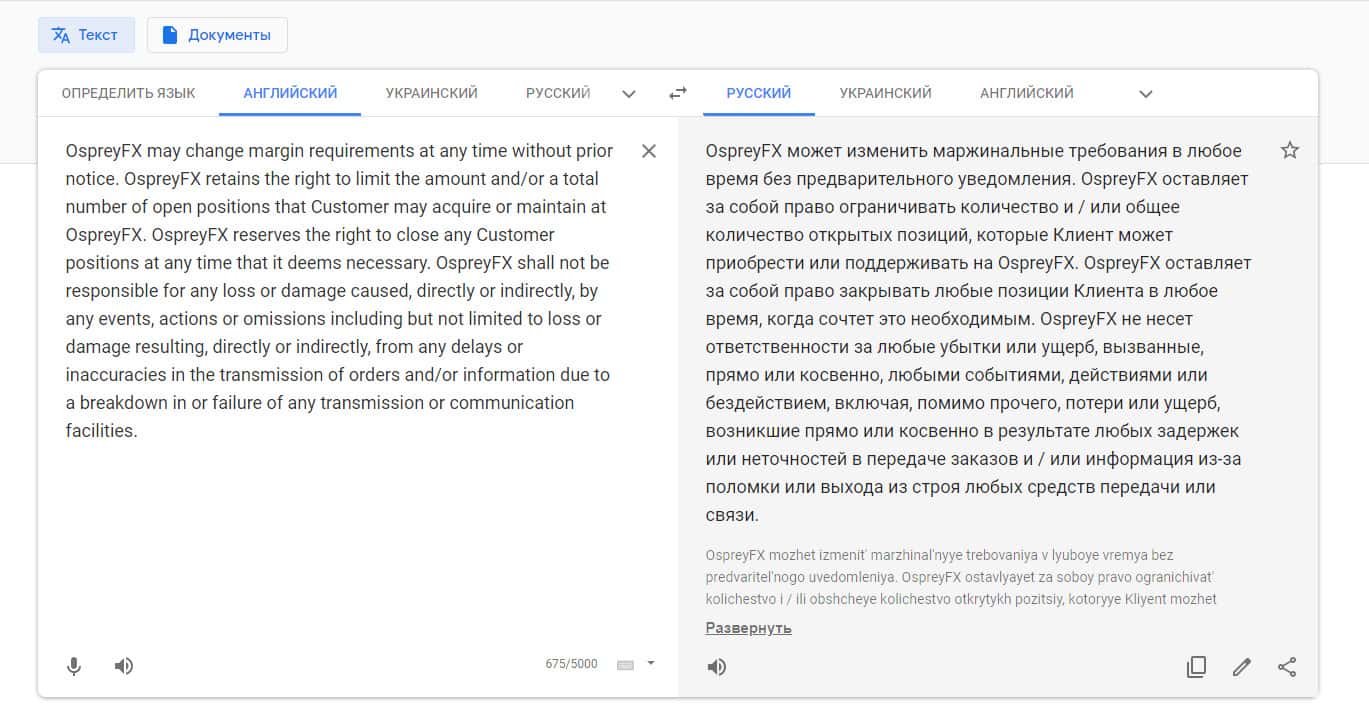The height and width of the screenshot is (705, 1369).
Task: Expand the target language list chevron
Action: pyautogui.click(x=1146, y=94)
